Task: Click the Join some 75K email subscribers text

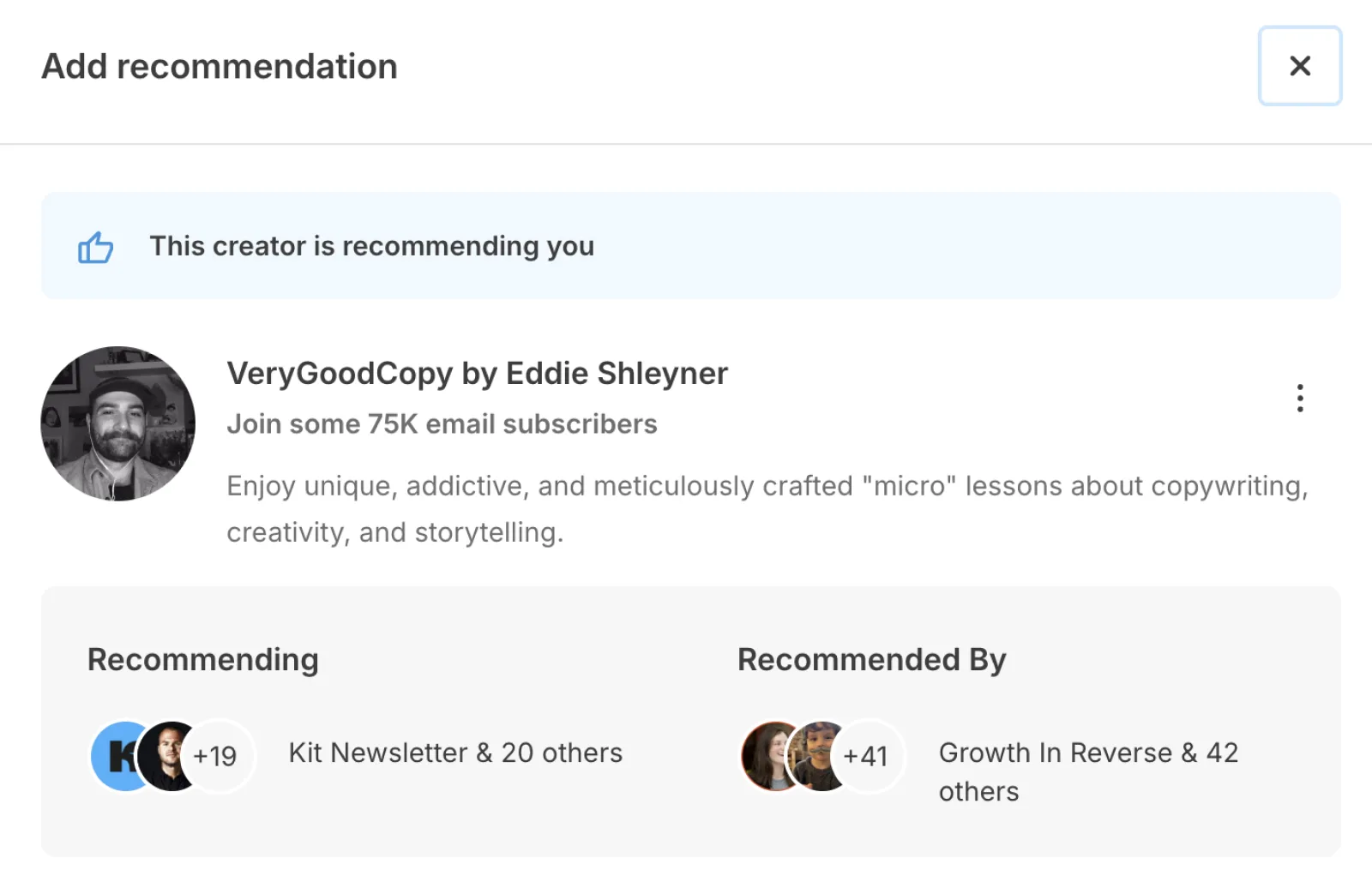Action: (x=442, y=424)
